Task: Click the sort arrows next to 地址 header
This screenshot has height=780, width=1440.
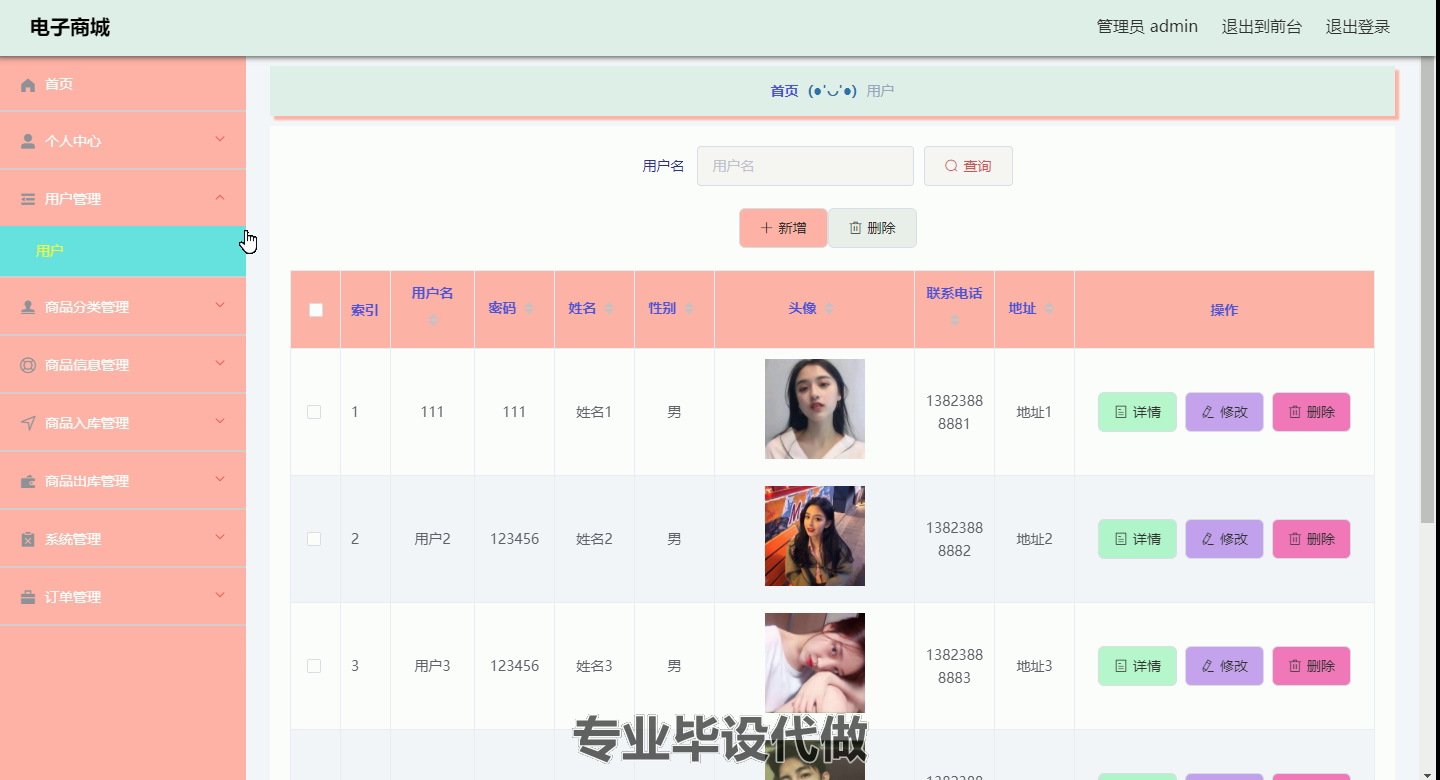Action: (1049, 309)
